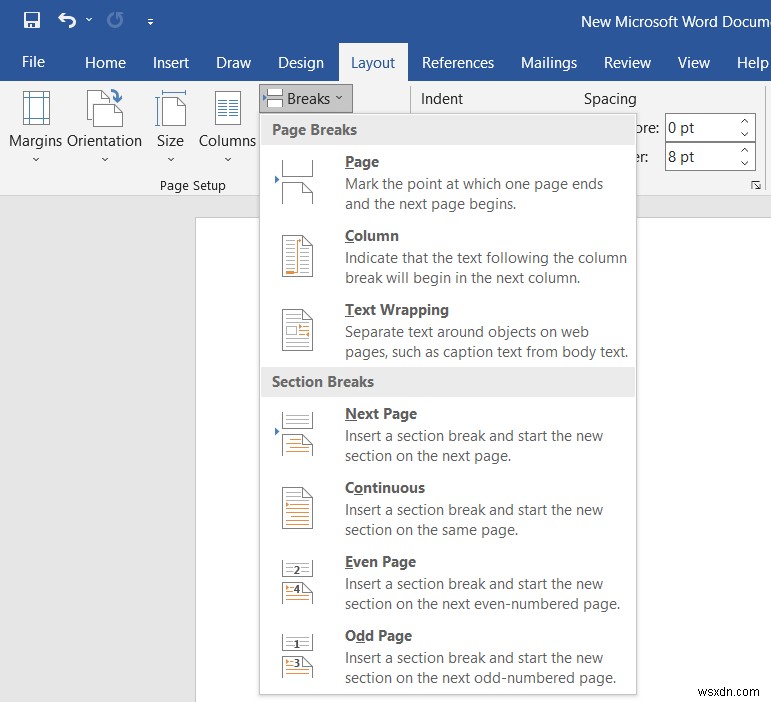Click the Columns icon
Screen dimensions: 771x702
click(x=228, y=108)
